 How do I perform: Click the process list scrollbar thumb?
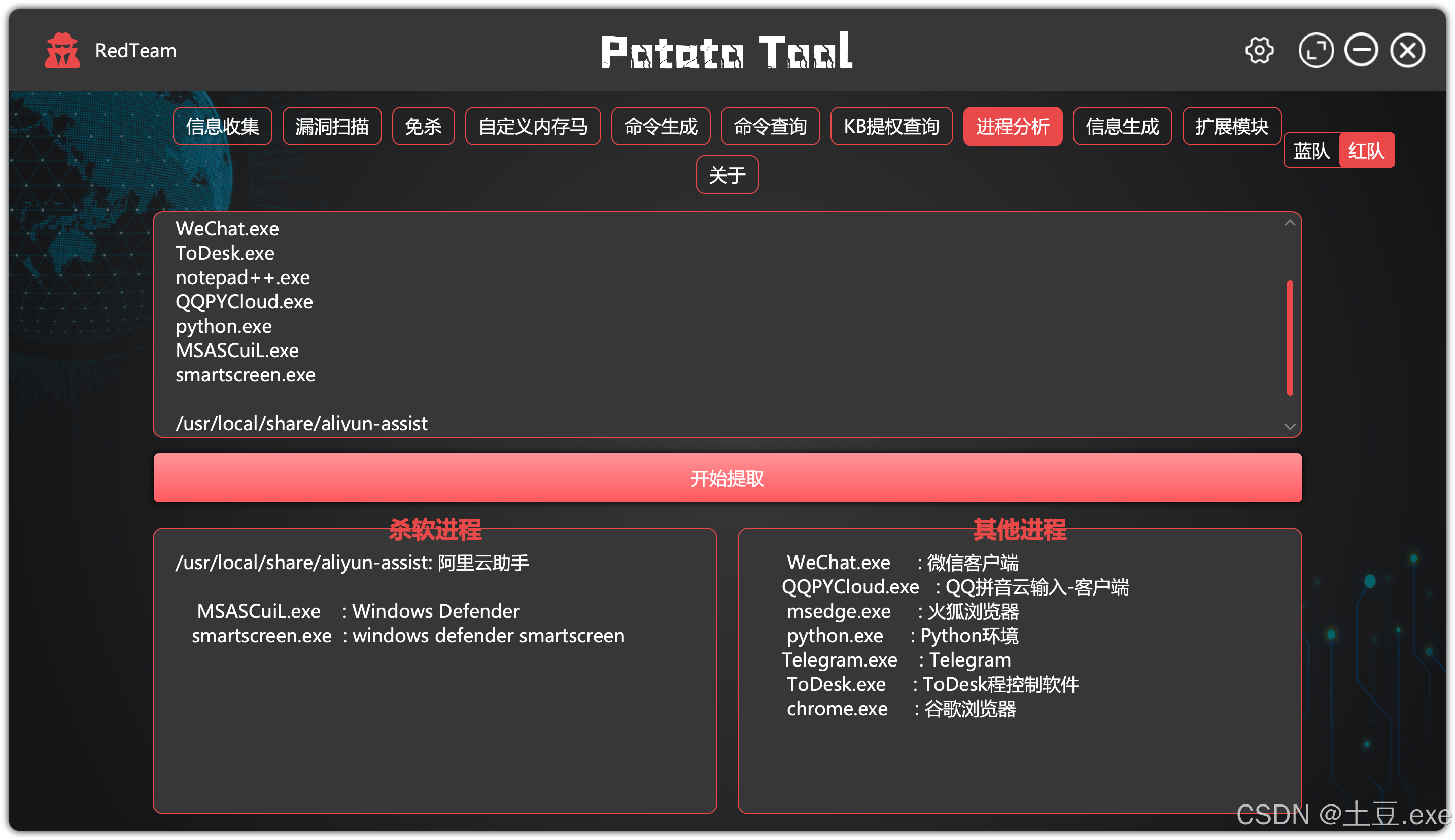click(1290, 337)
